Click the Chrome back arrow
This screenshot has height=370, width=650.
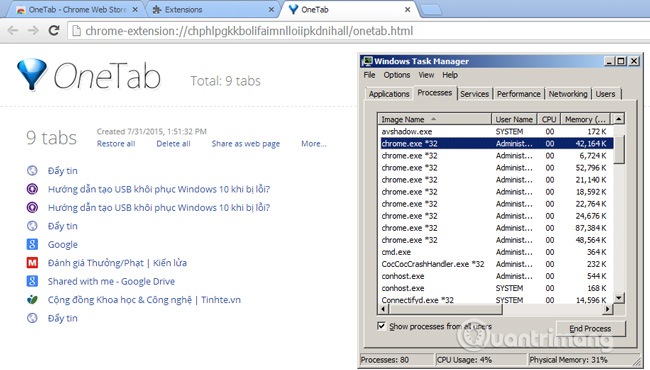[13, 30]
